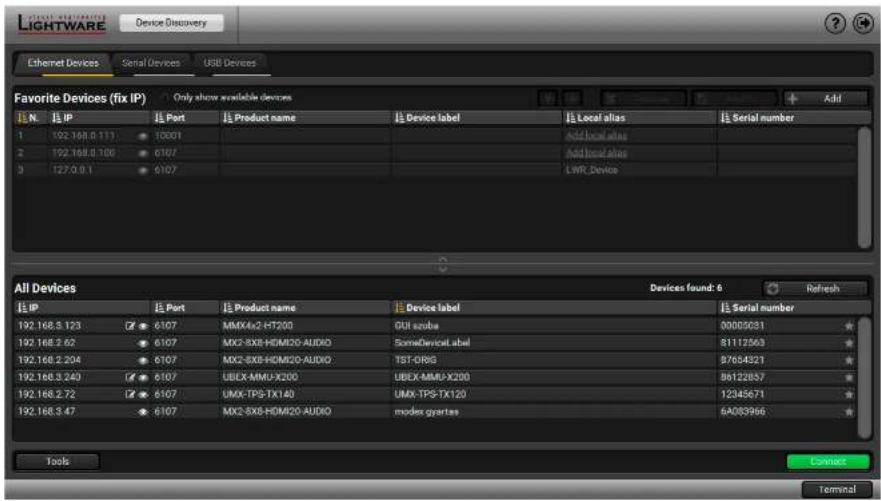Star the SomeDeviceLabel device row
This screenshot has height=501, width=881.
click(849, 343)
